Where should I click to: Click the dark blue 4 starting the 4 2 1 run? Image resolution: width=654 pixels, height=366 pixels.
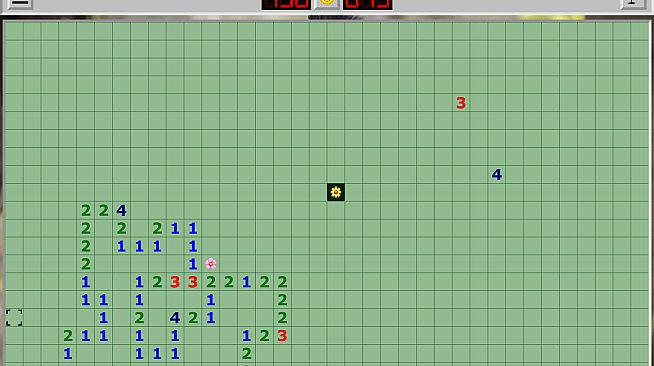coord(175,318)
